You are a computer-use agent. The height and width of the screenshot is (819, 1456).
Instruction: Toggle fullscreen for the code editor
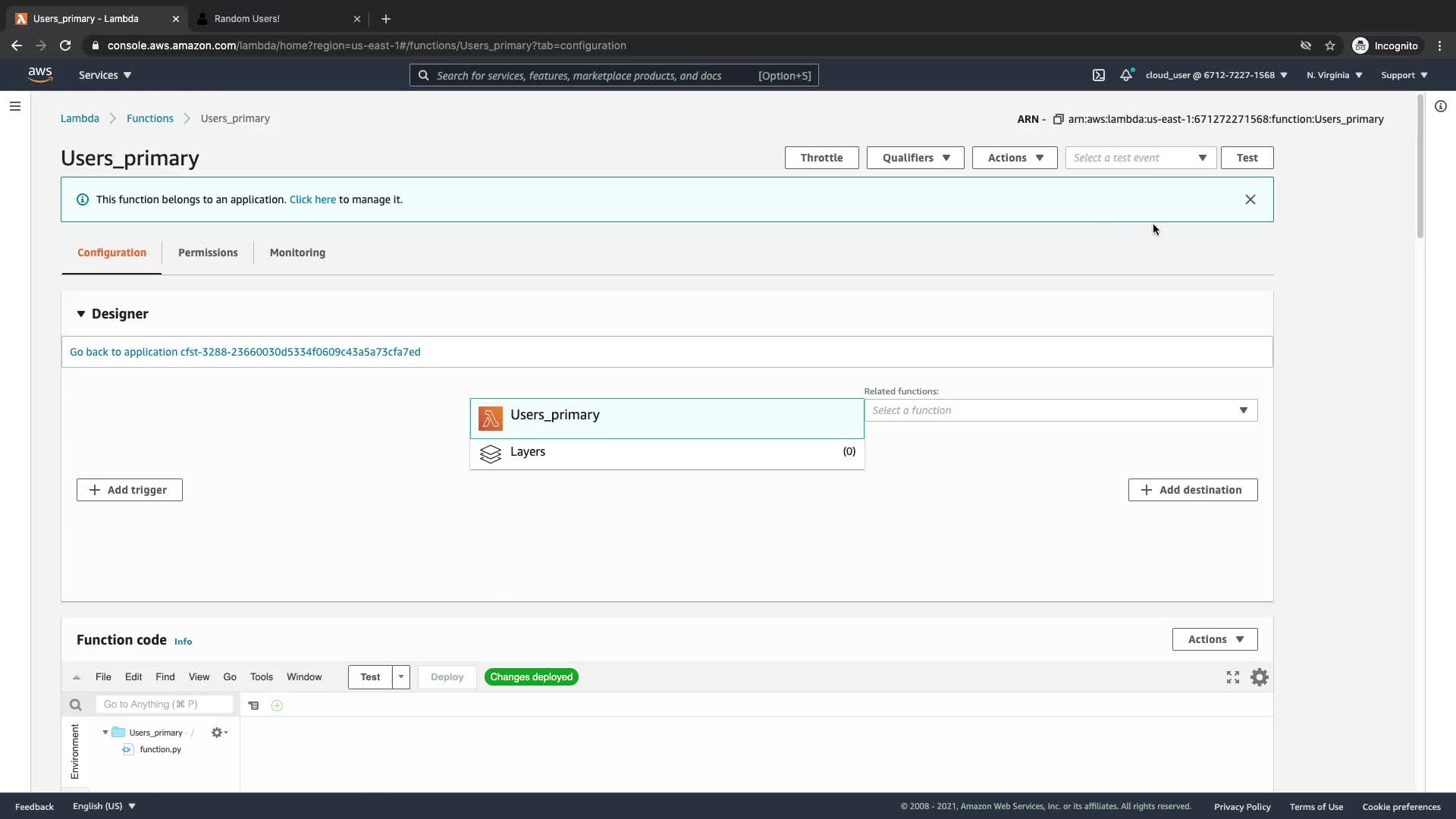[1233, 677]
